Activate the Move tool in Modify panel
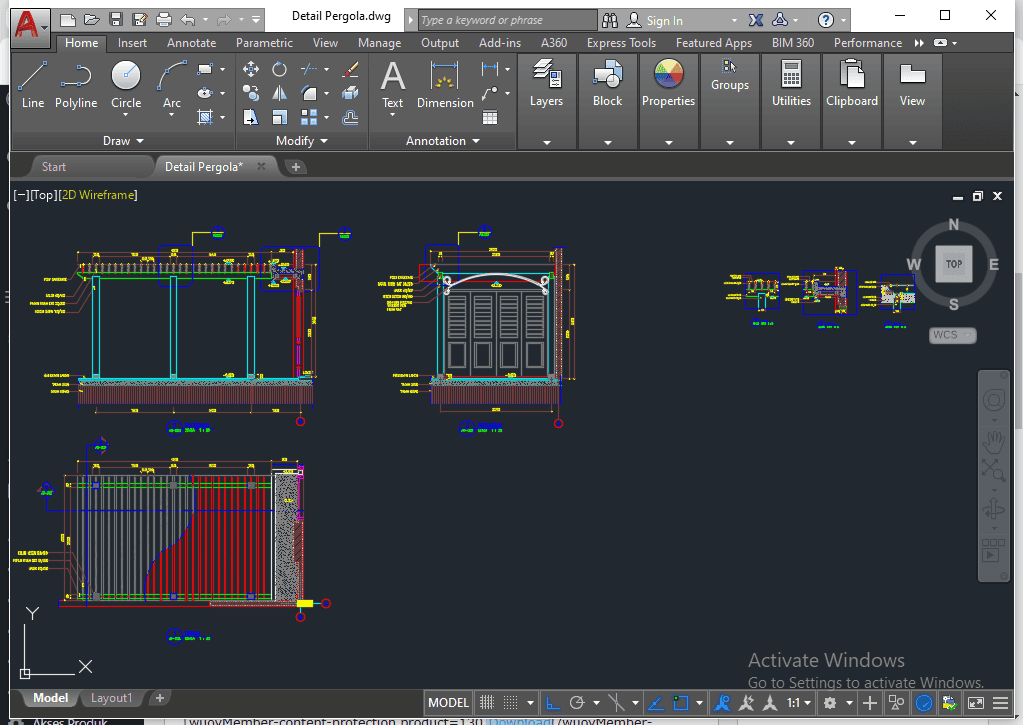The width and height of the screenshot is (1023, 725). coord(251,69)
